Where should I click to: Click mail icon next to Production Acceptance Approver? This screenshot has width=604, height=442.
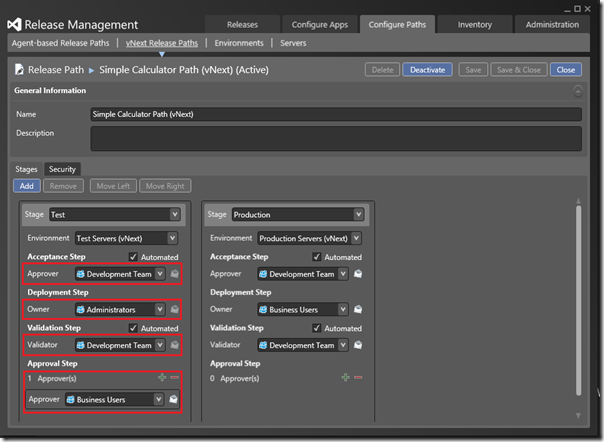358,274
